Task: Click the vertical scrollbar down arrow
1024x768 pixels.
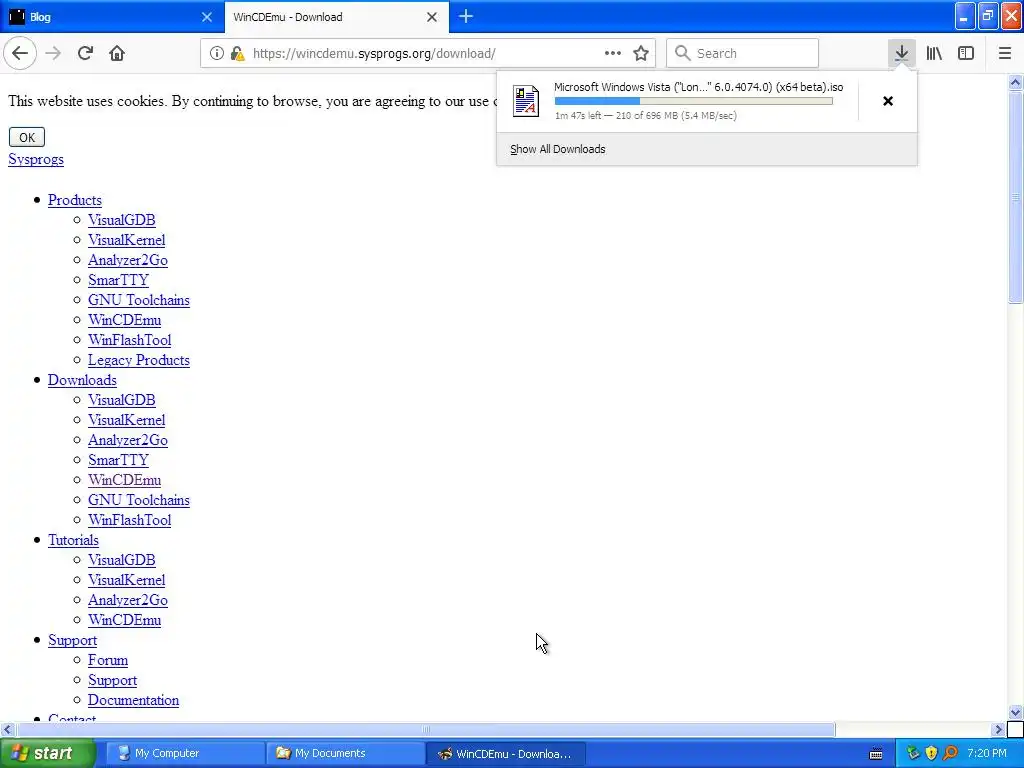Action: 1015,712
